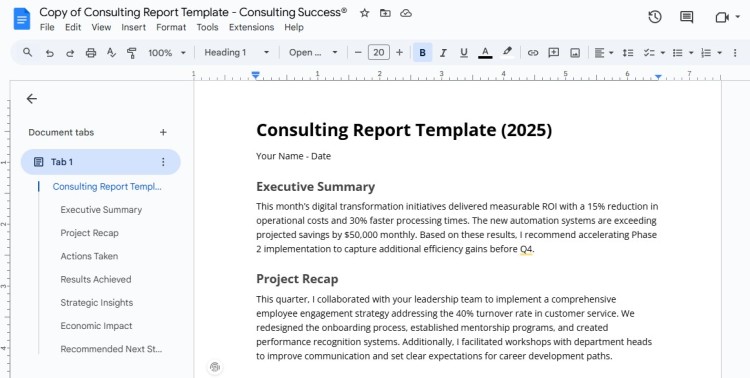Go to Recommended Next Steps in outline

[x=111, y=349]
